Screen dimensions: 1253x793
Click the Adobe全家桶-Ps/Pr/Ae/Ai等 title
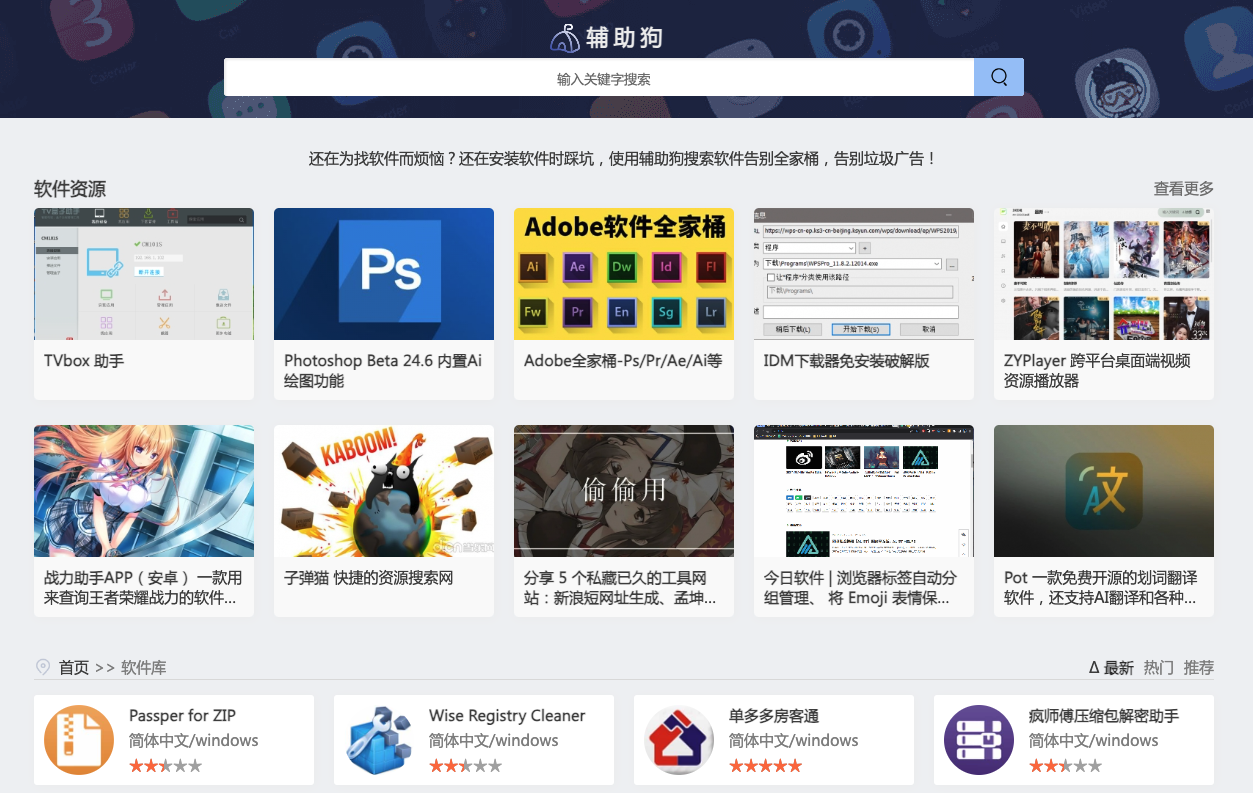click(x=623, y=360)
